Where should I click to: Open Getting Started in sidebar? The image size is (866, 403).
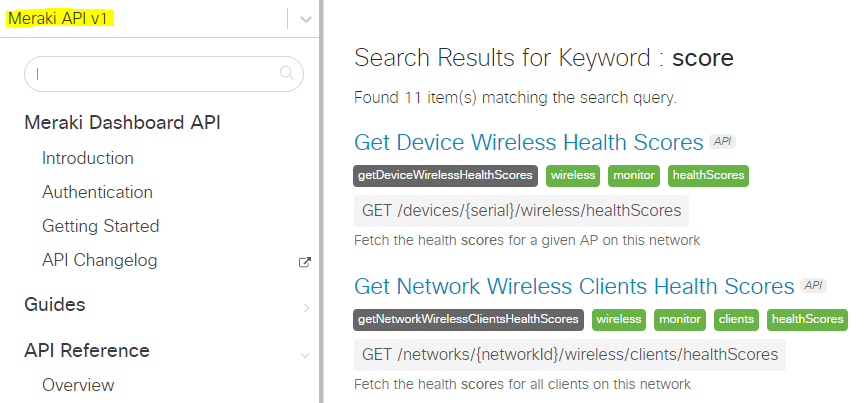[100, 226]
